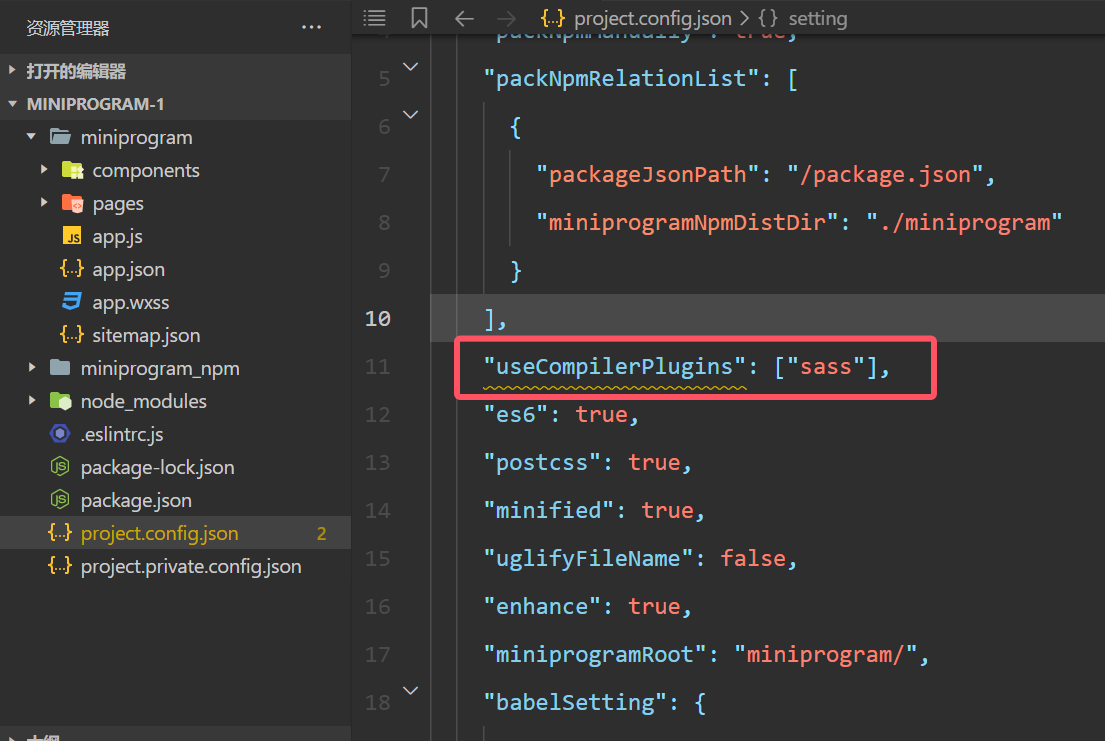This screenshot has height=741, width=1105.
Task: Click the package.json npm icon
Action: (58, 499)
